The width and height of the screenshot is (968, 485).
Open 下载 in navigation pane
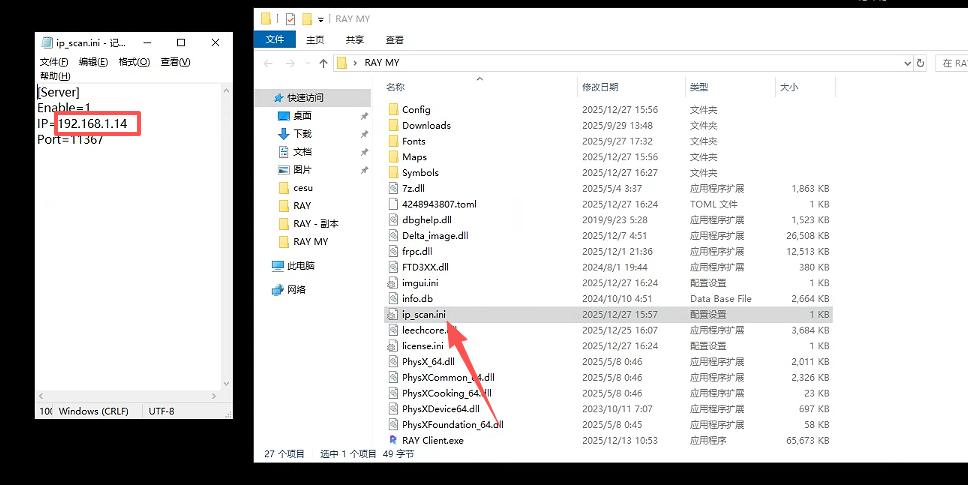(302, 133)
